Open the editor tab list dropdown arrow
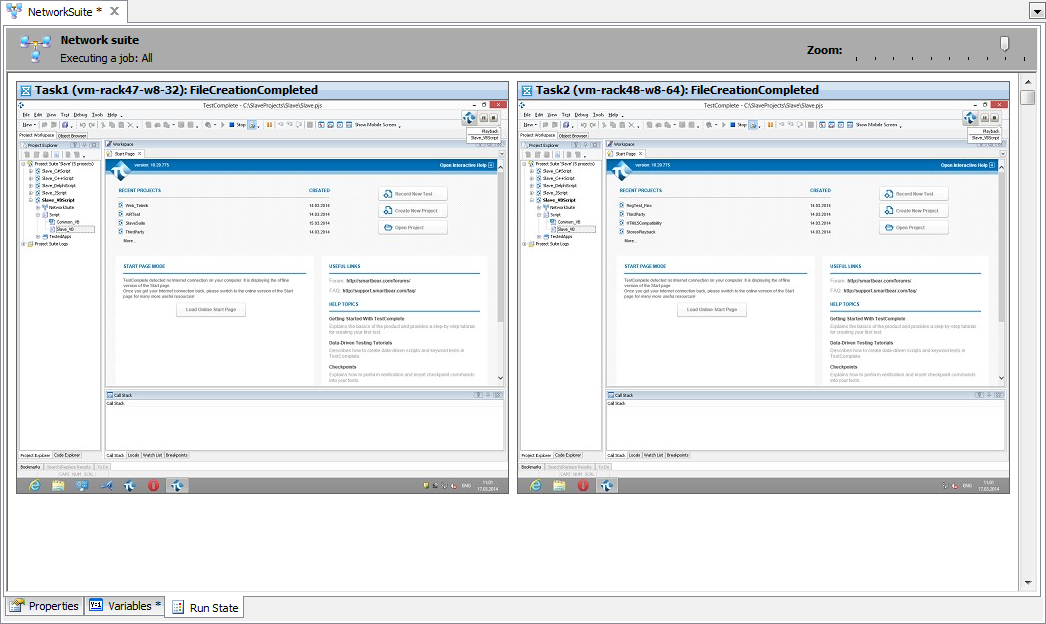1046x624 pixels. (1037, 12)
